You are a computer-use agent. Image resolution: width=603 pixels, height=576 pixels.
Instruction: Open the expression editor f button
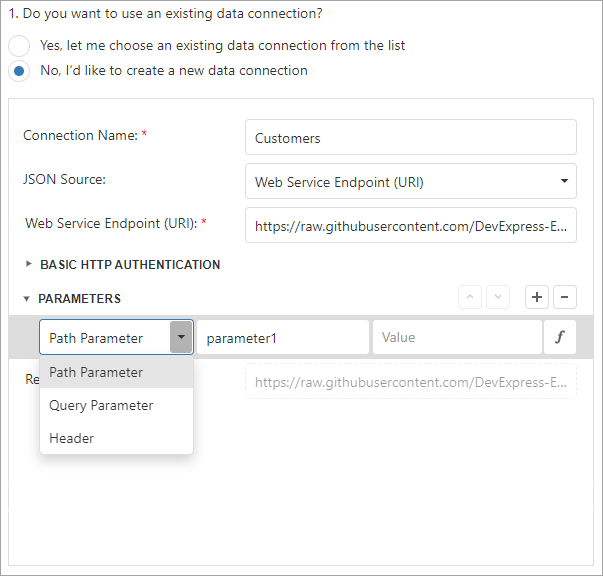point(559,338)
